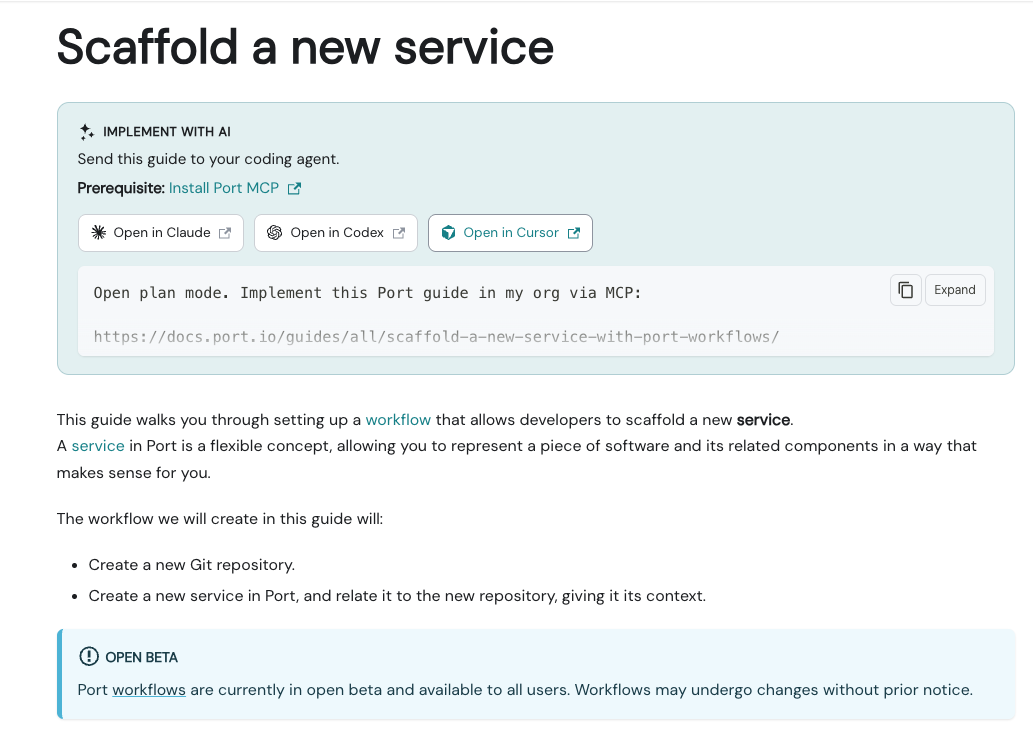Click 'Send this guide to your coding agent' text
Image resolution: width=1033 pixels, height=755 pixels.
(208, 159)
